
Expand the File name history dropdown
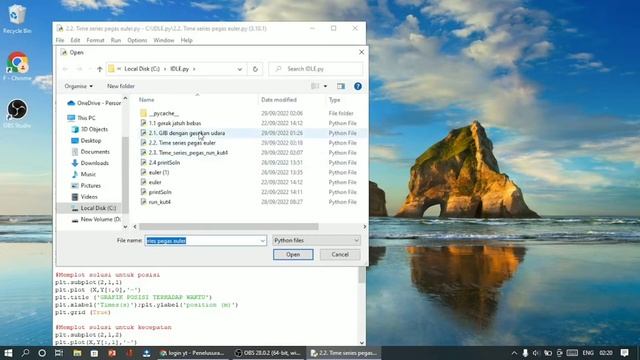point(262,241)
